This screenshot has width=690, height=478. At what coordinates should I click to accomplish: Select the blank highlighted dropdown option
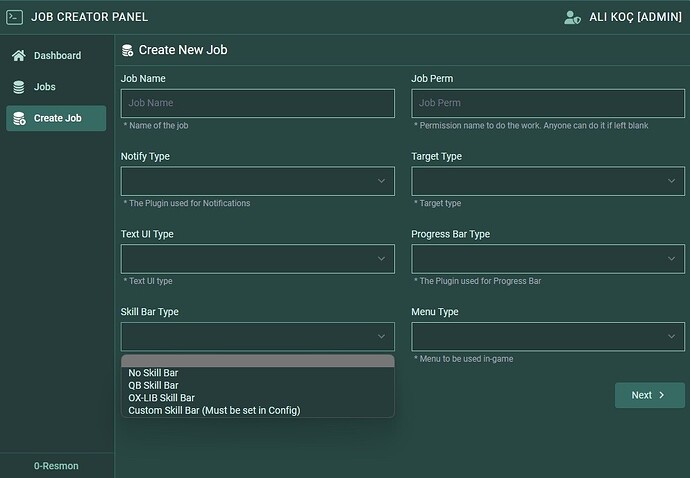tap(257, 361)
